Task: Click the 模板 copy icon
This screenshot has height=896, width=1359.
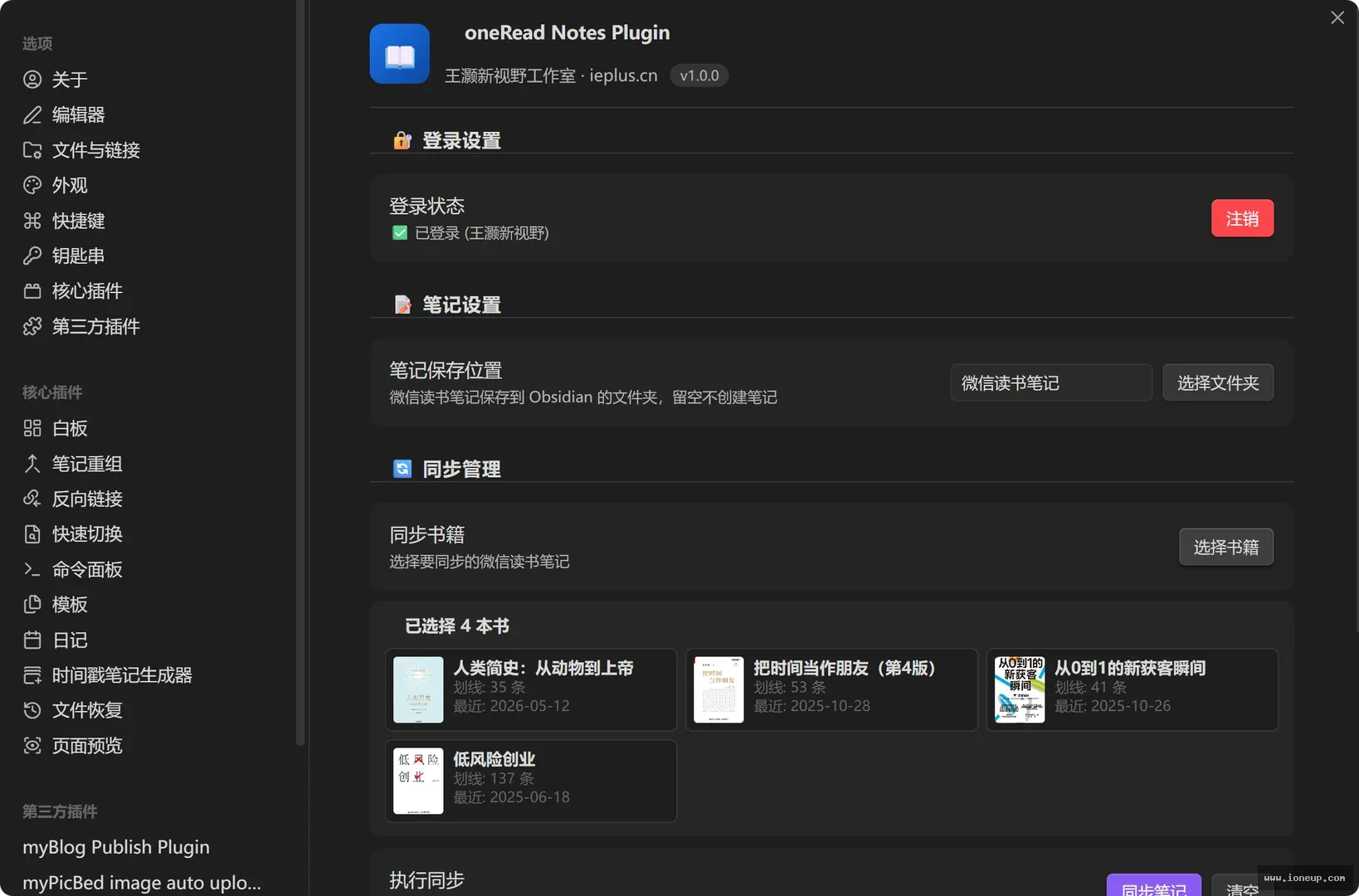Action: tap(32, 605)
